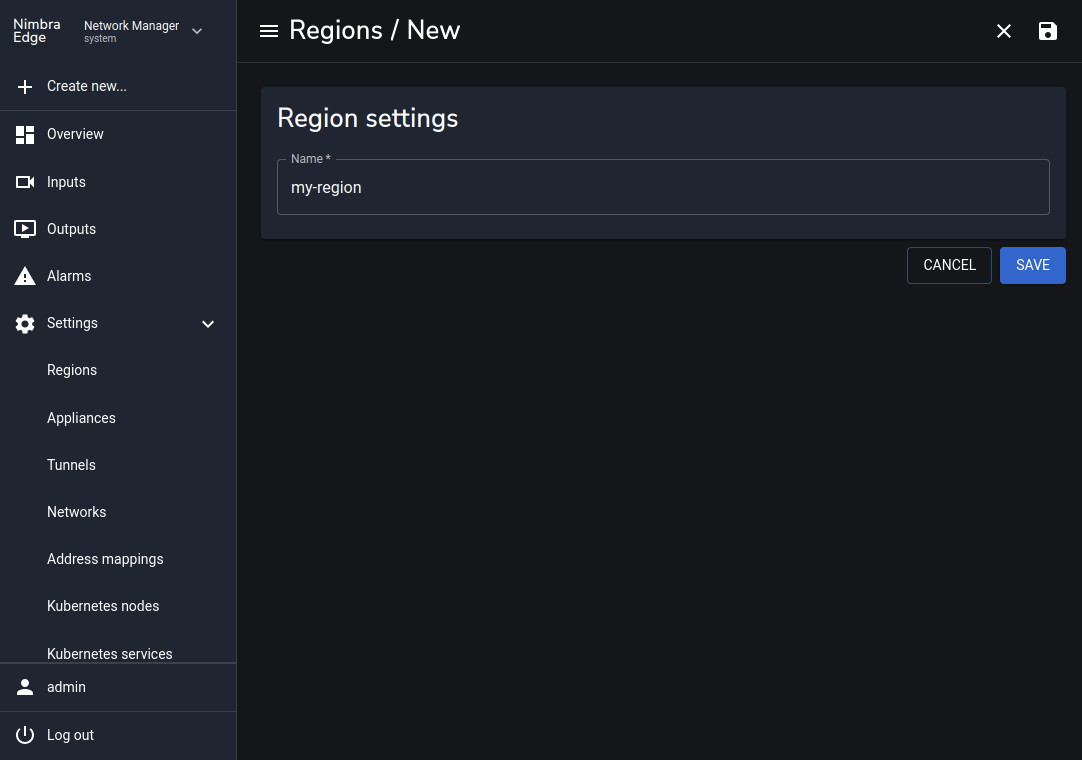Image resolution: width=1082 pixels, height=760 pixels.
Task: Open the Regions settings page
Action: point(71,370)
